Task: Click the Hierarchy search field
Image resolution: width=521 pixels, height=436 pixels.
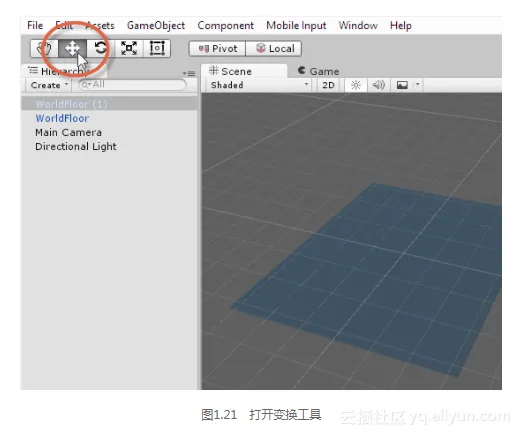Action: click(132, 85)
